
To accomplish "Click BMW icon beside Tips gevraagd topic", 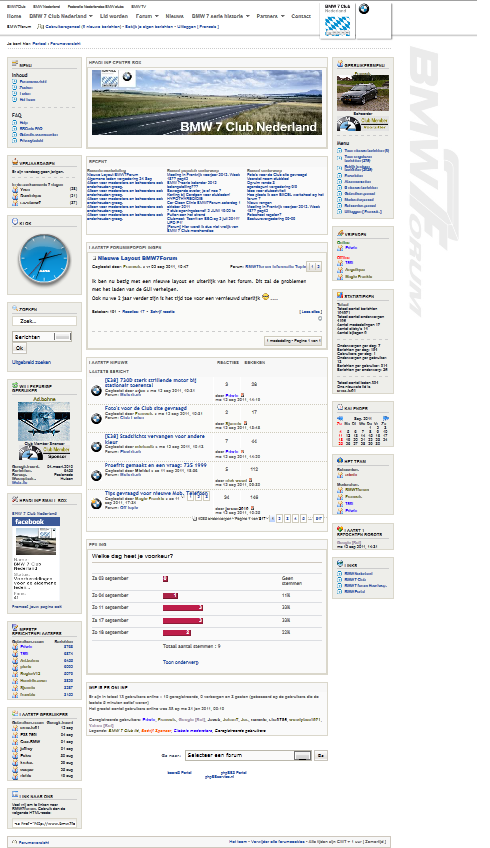I will coord(96,504).
